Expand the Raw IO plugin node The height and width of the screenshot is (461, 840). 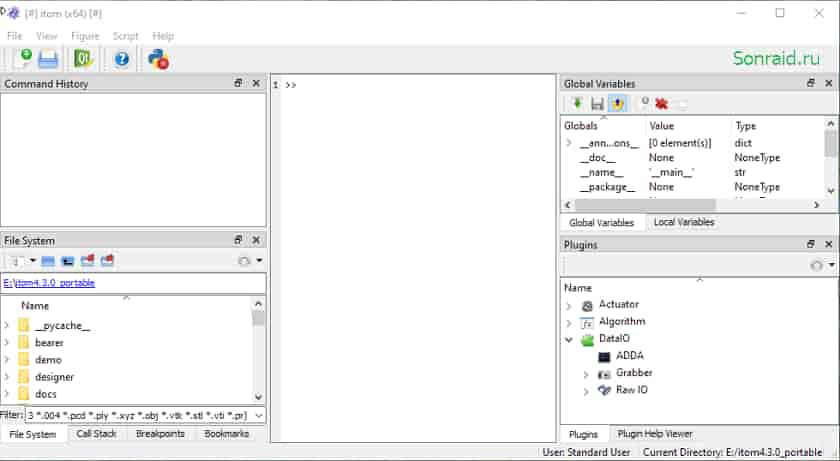pyautogui.click(x=586, y=391)
